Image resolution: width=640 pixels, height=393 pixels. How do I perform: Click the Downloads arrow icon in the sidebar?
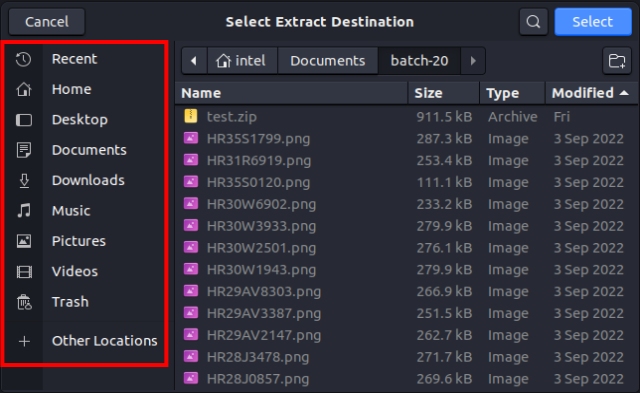tap(24, 181)
